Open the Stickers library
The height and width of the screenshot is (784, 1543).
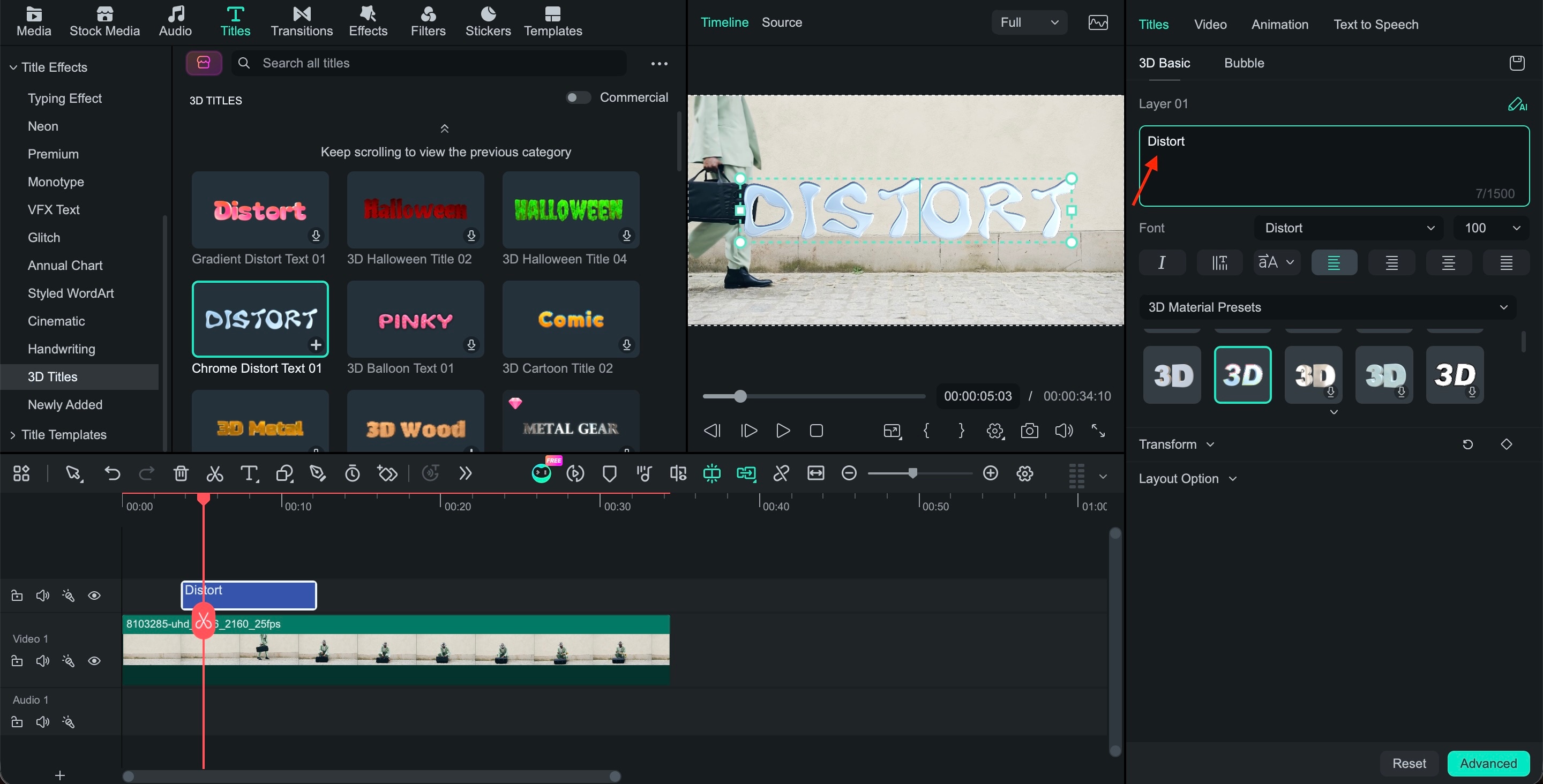click(x=488, y=21)
